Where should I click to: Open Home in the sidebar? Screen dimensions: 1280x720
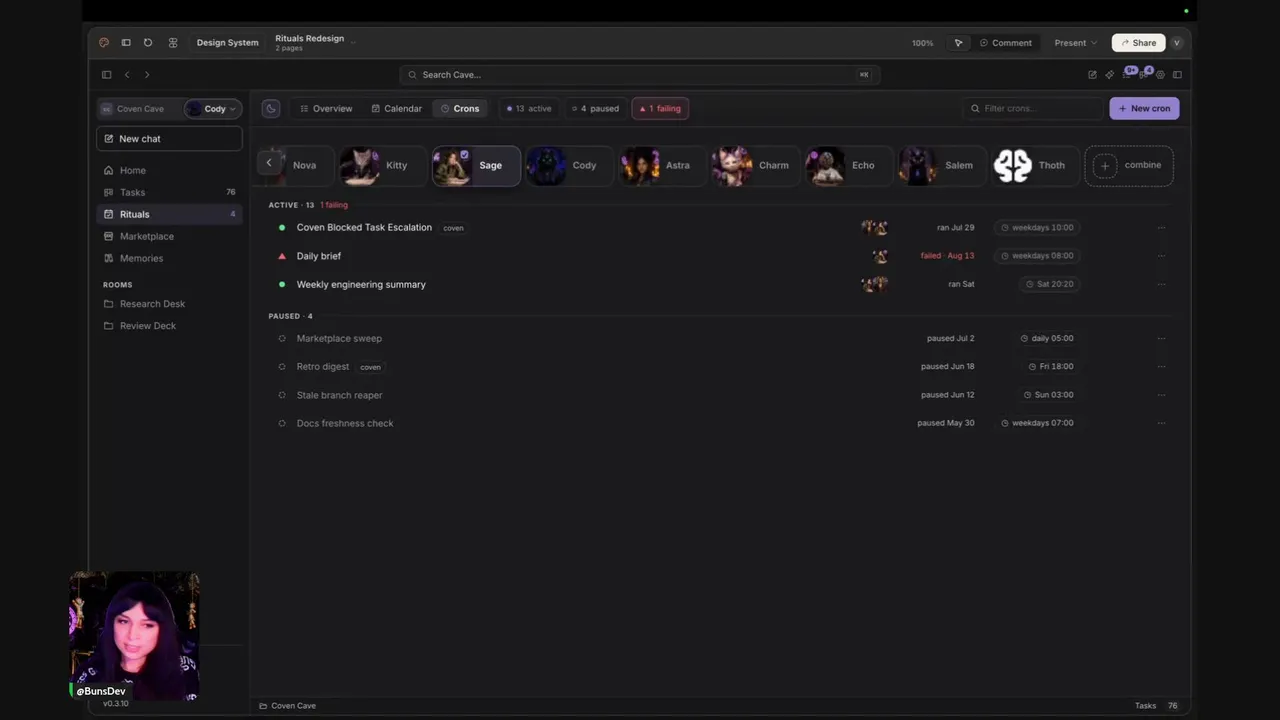click(169, 170)
